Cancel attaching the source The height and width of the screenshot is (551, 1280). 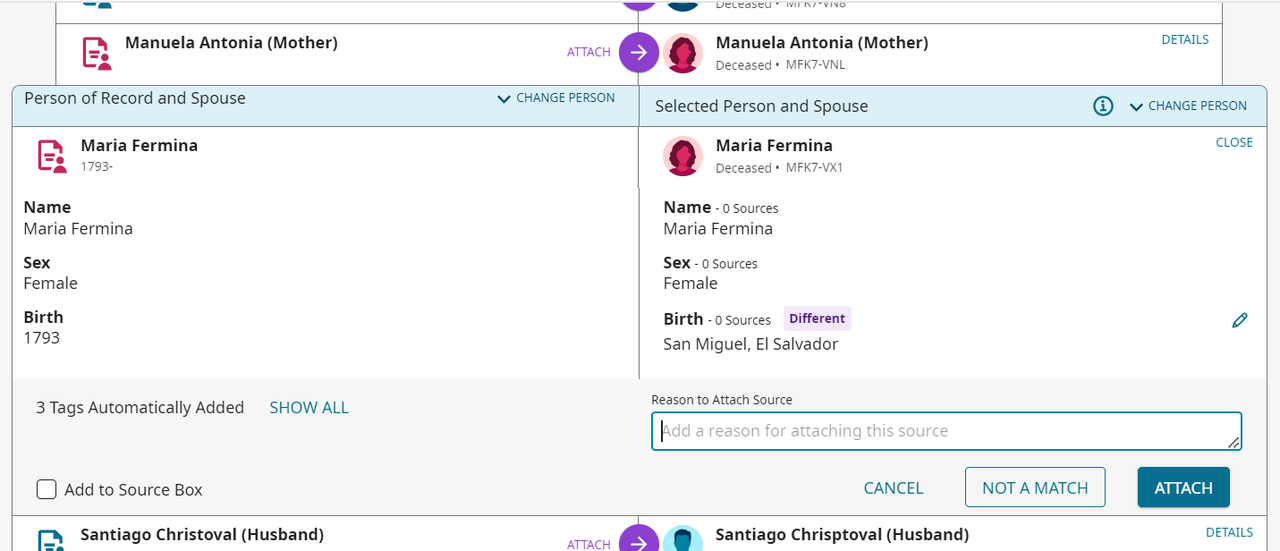pyautogui.click(x=893, y=488)
